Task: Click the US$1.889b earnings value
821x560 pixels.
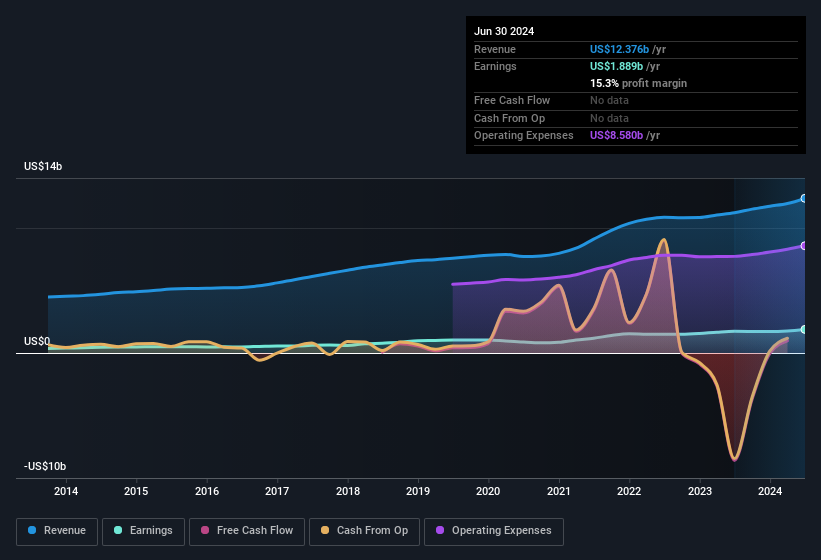Action: [x=616, y=66]
